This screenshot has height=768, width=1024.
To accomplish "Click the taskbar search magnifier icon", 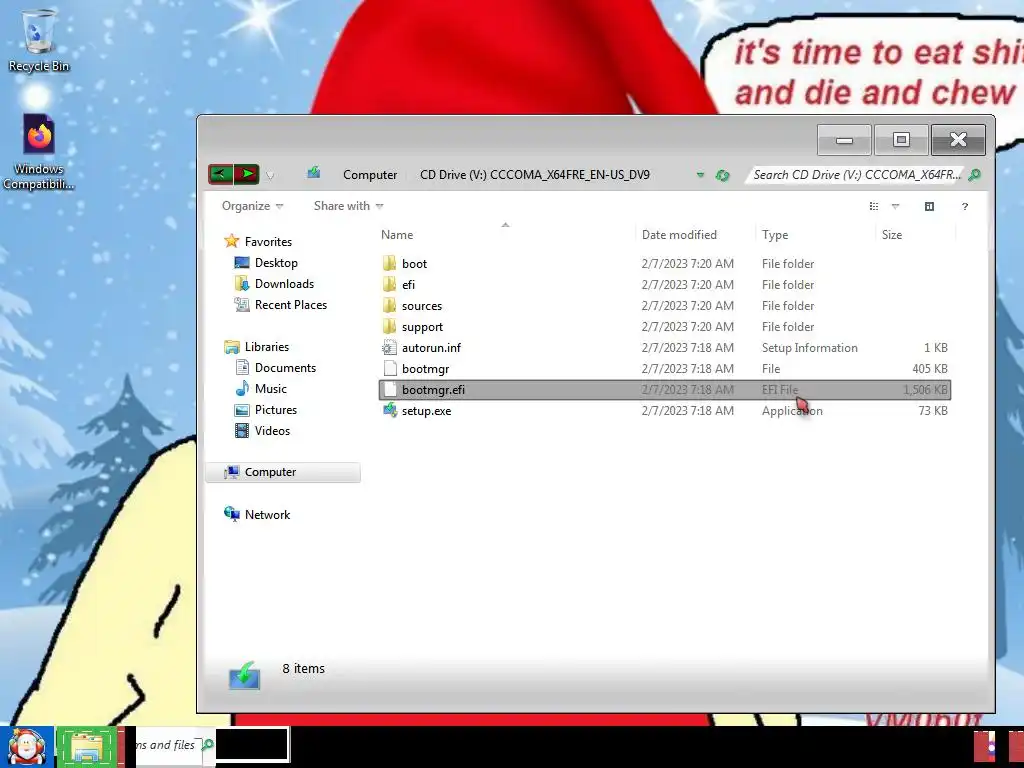I will pyautogui.click(x=208, y=744).
